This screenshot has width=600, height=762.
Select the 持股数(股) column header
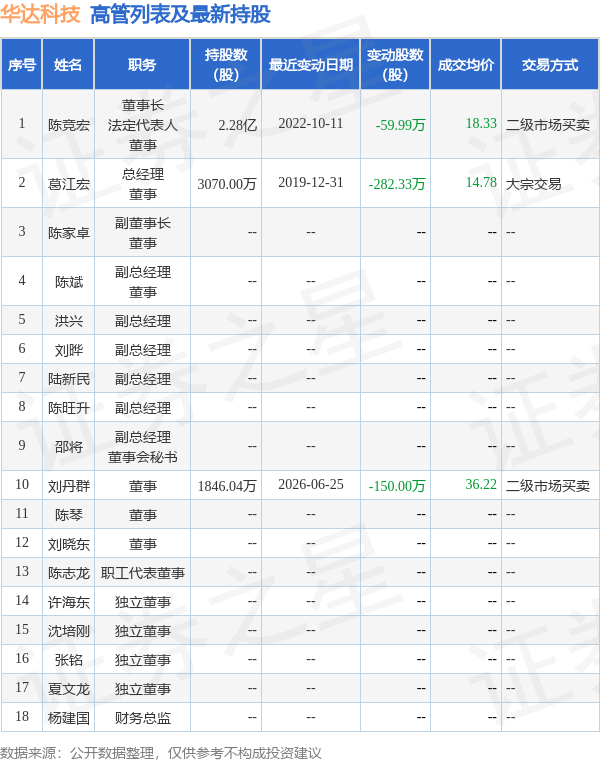point(226,65)
